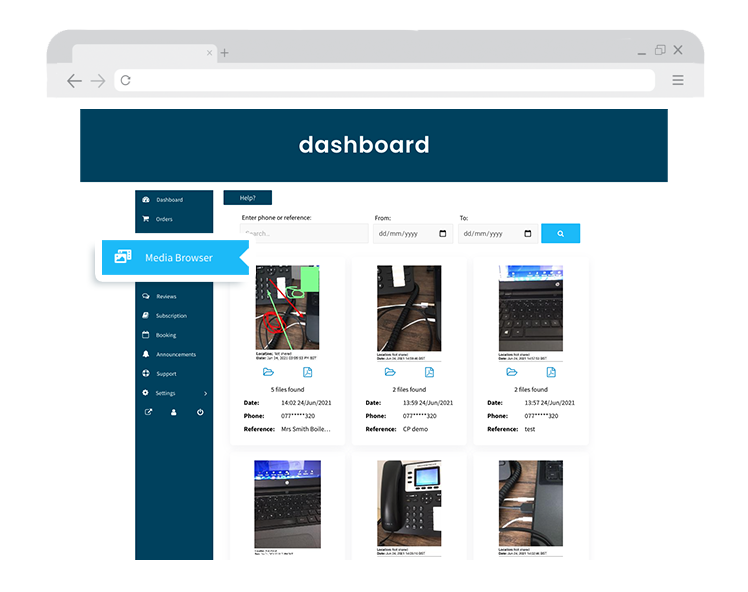Open the browser hamburger menu
This screenshot has width=748, height=592.
coord(678,80)
